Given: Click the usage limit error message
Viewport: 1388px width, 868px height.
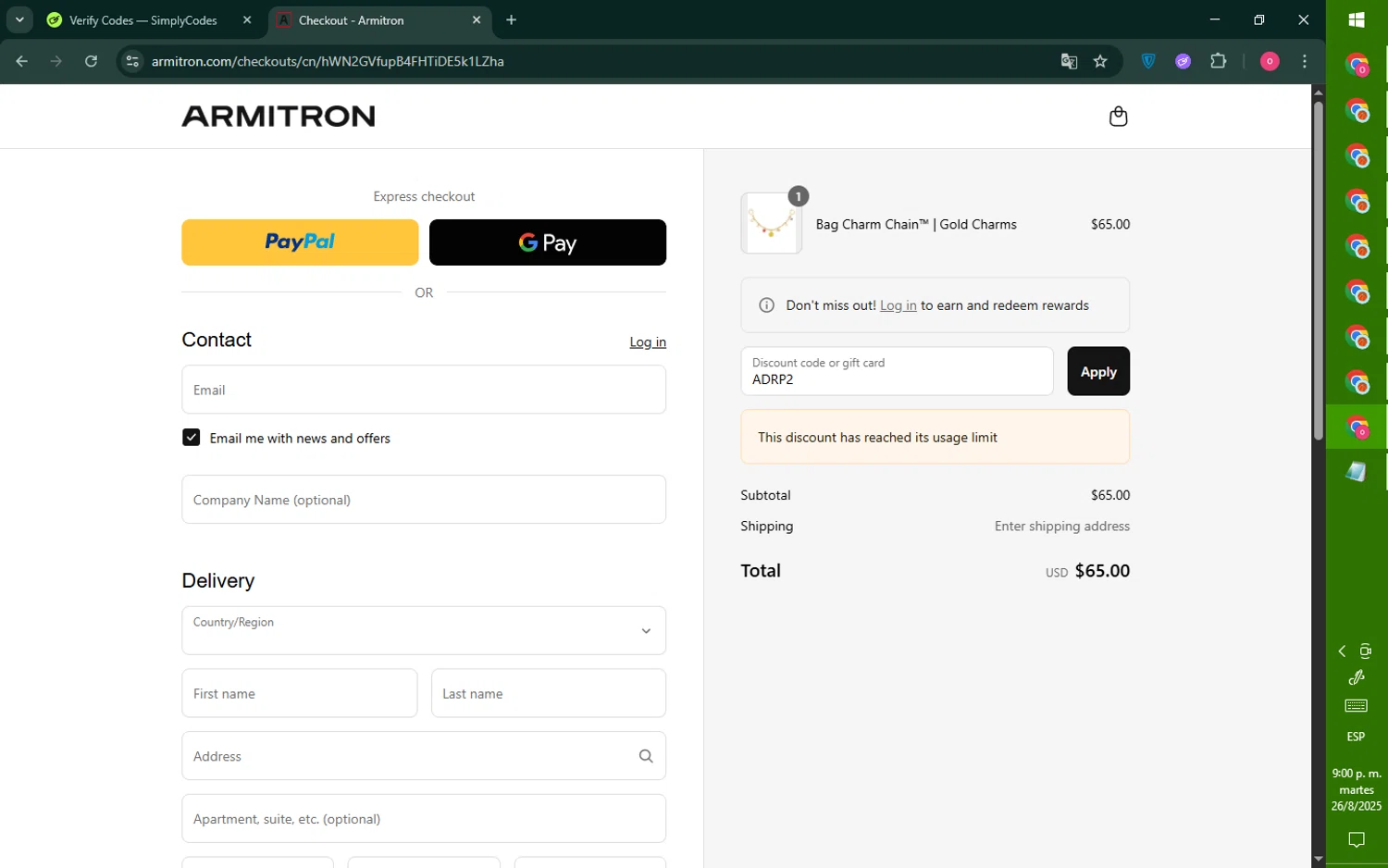Looking at the screenshot, I should point(935,437).
